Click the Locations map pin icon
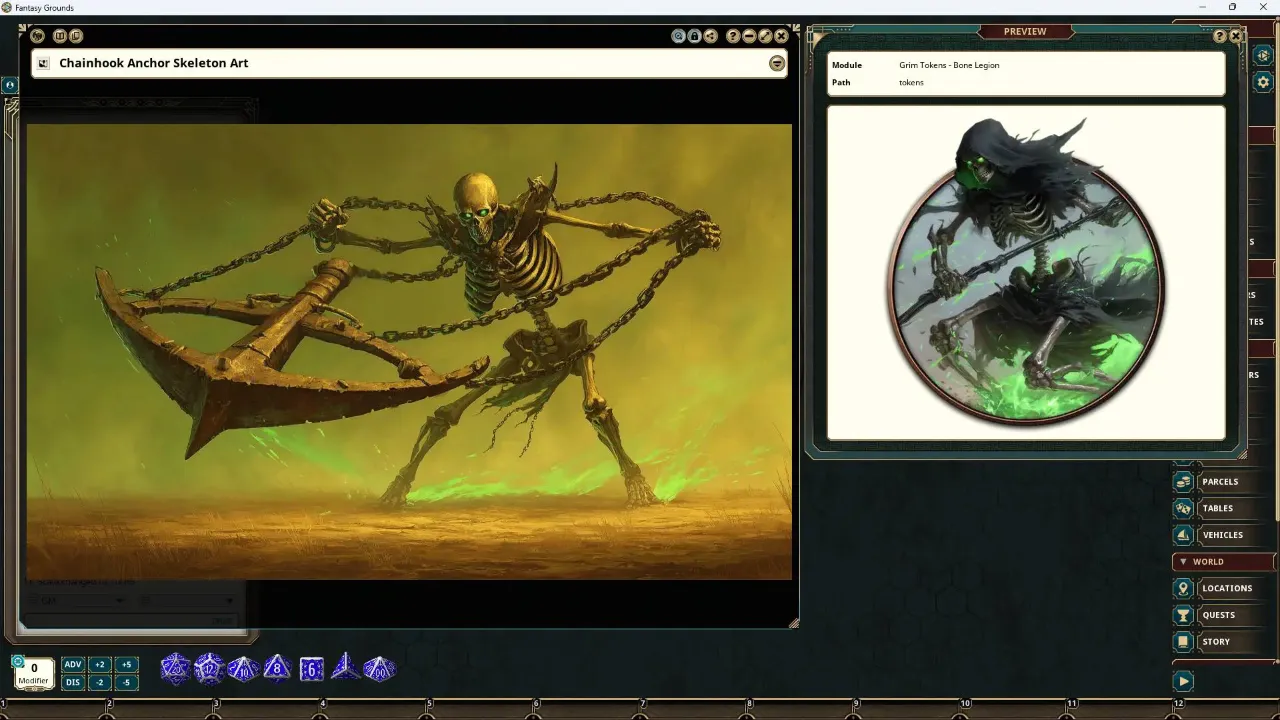Image resolution: width=1280 pixels, height=720 pixels. click(x=1183, y=588)
